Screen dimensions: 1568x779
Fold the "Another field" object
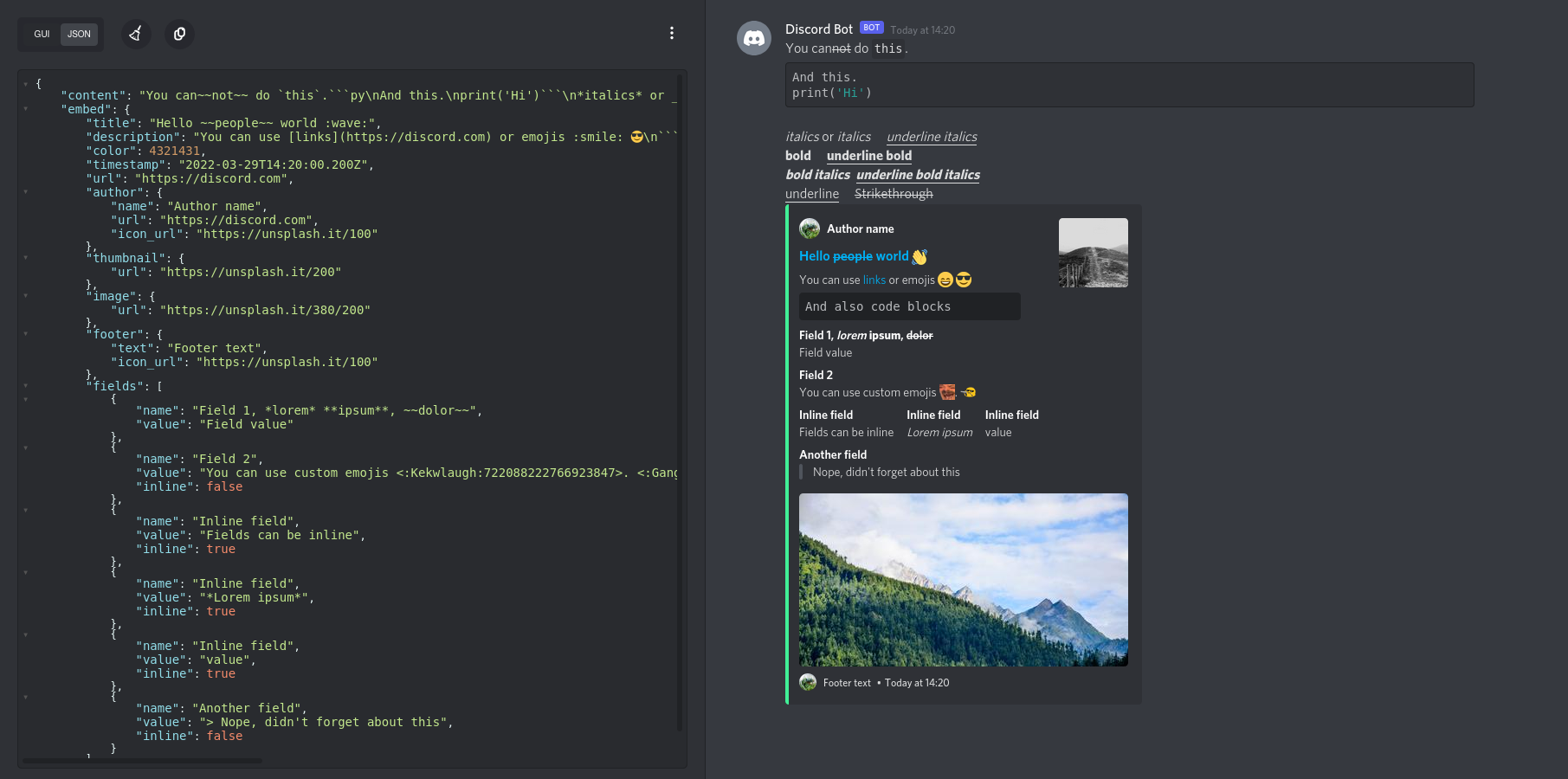tap(26, 698)
